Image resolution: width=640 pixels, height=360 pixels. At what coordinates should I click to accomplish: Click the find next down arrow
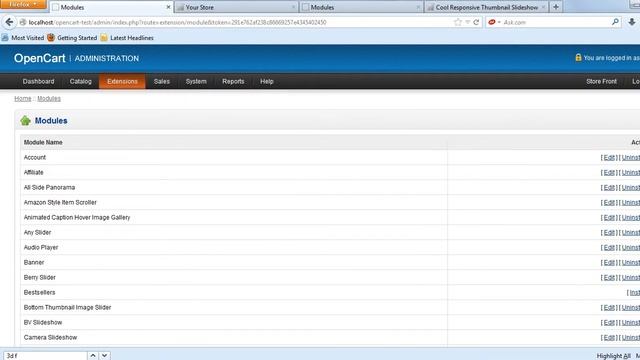[104, 356]
